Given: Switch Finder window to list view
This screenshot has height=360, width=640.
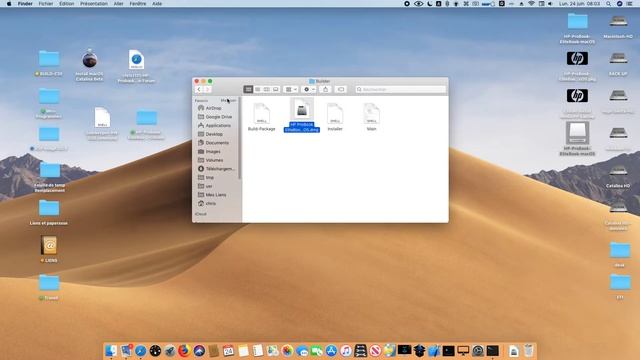Looking at the screenshot, I should (x=258, y=89).
